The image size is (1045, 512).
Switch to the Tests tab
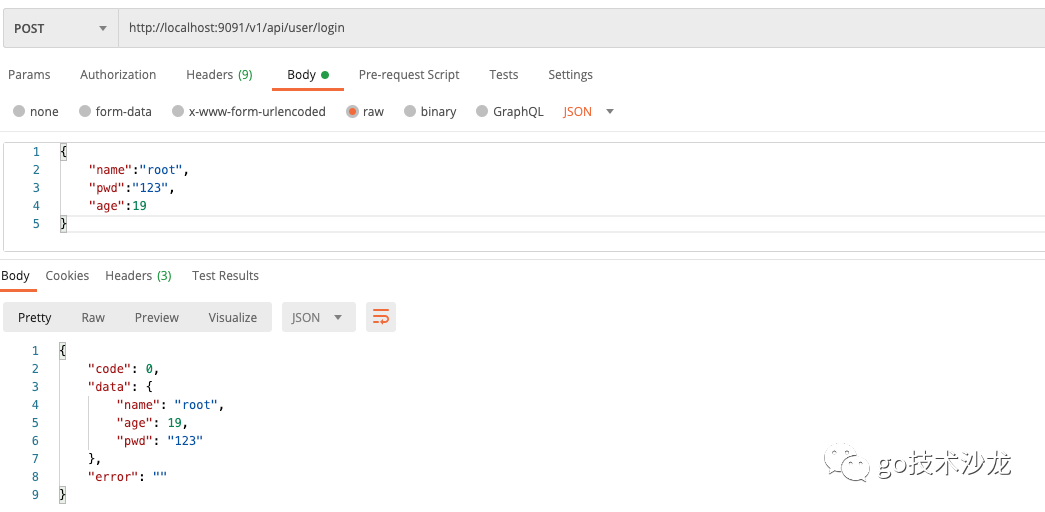point(503,75)
